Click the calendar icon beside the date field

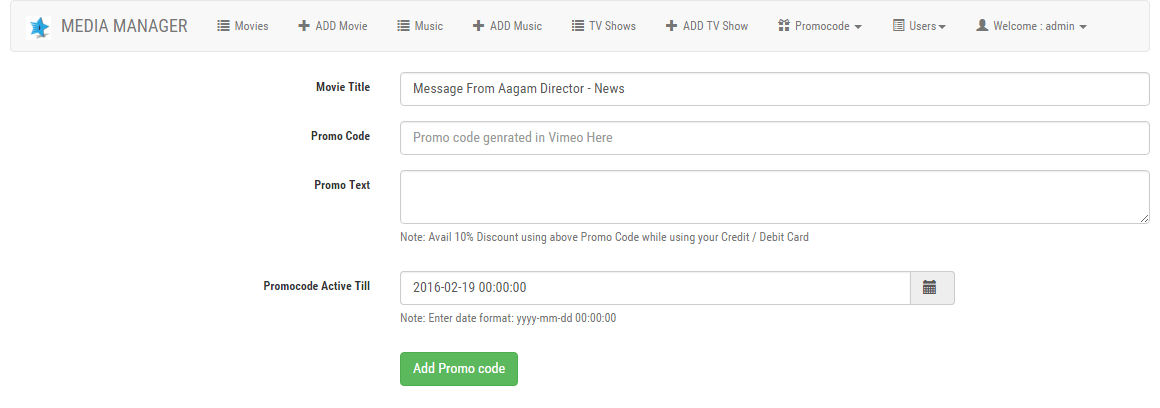coord(929,287)
